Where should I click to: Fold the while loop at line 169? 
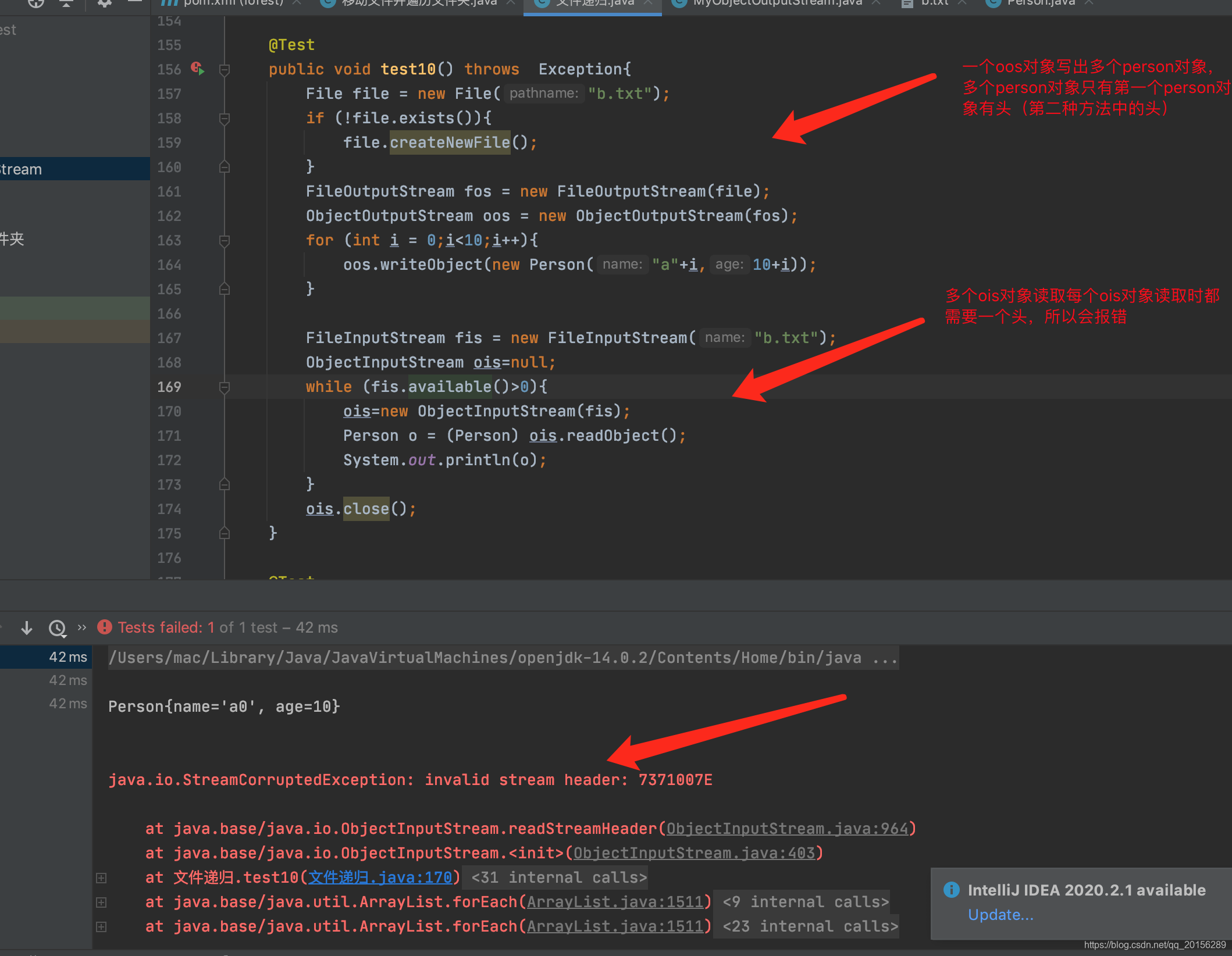225,387
